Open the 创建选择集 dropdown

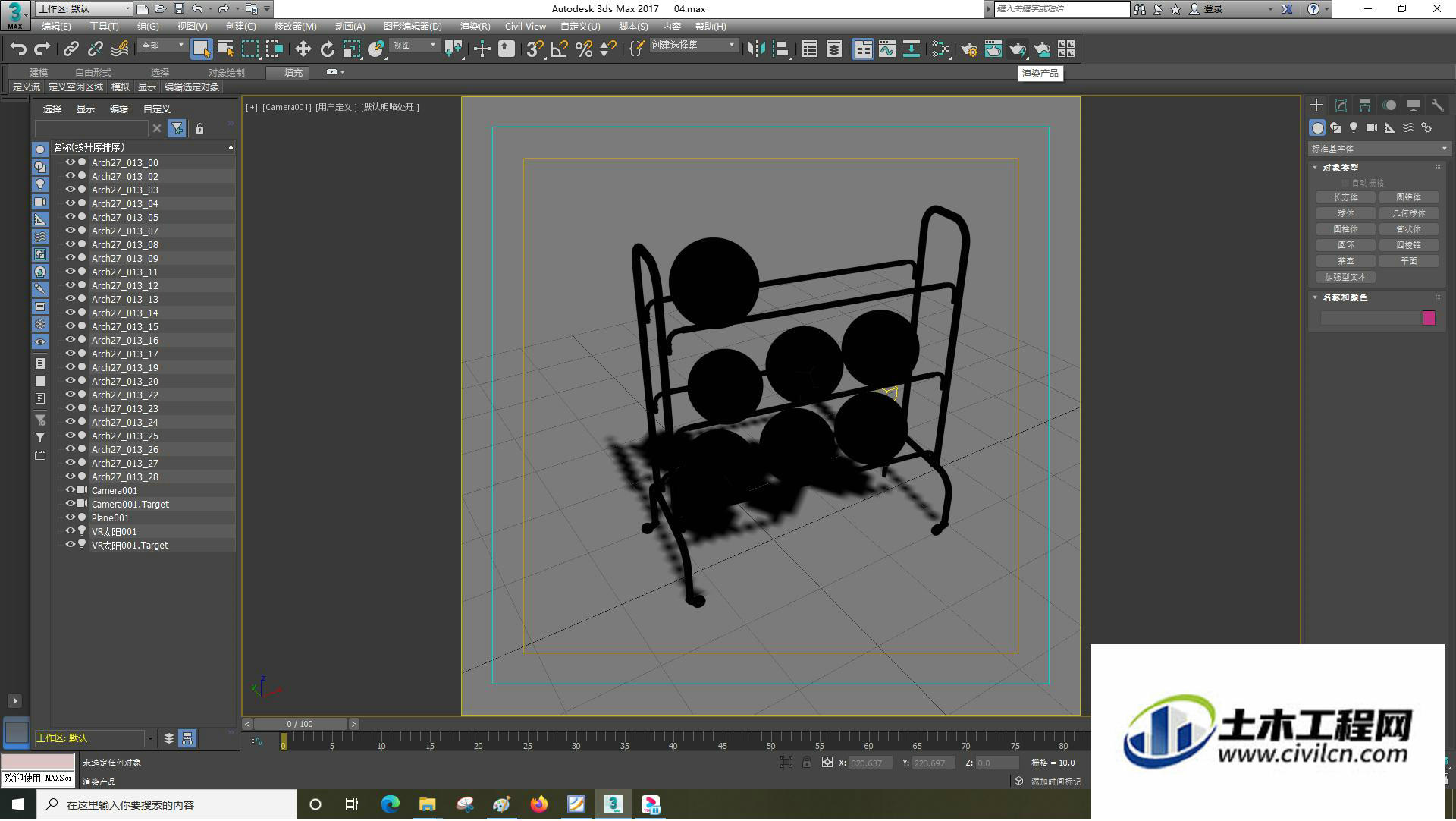point(693,46)
